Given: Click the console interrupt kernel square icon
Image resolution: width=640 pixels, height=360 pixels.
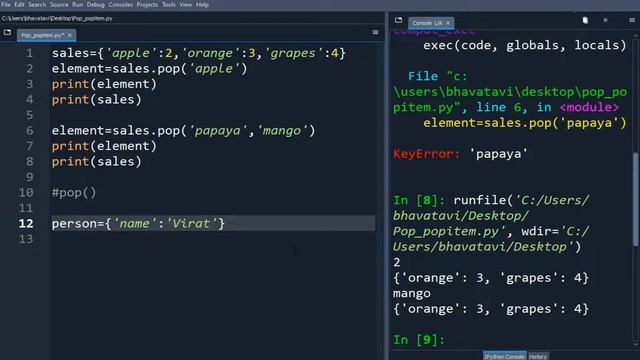Looking at the screenshot, I should [605, 20].
